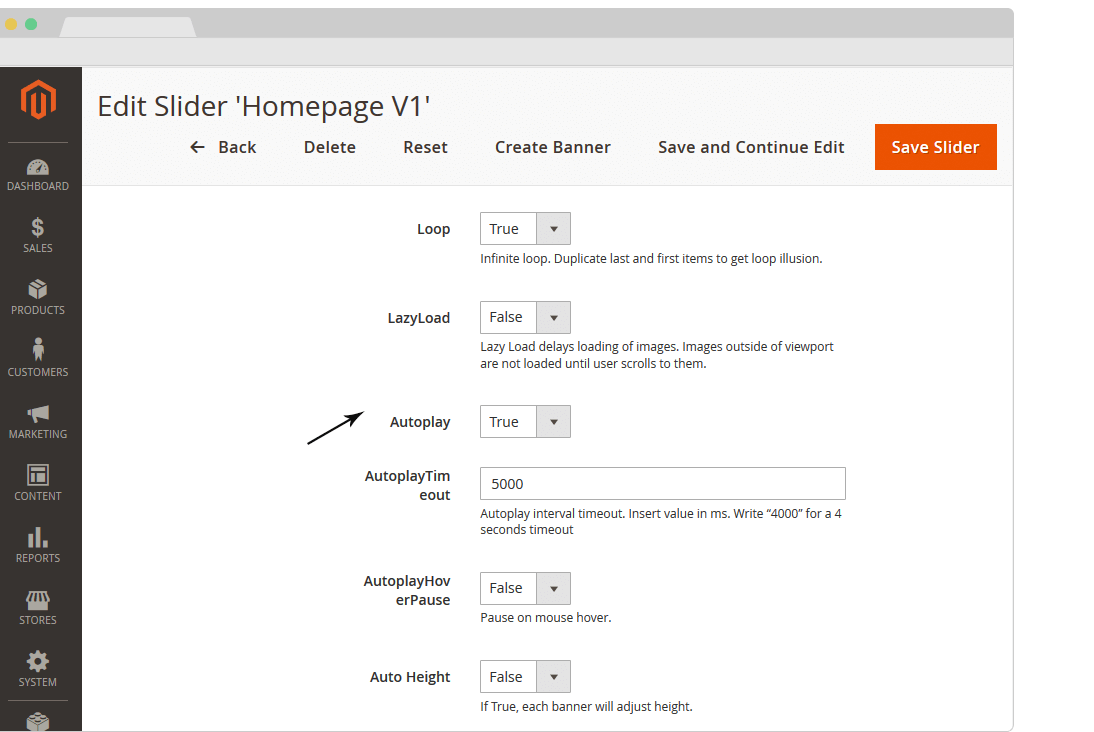This screenshot has height=732, width=1094.
Task: Click Create Banner button
Action: coord(552,147)
